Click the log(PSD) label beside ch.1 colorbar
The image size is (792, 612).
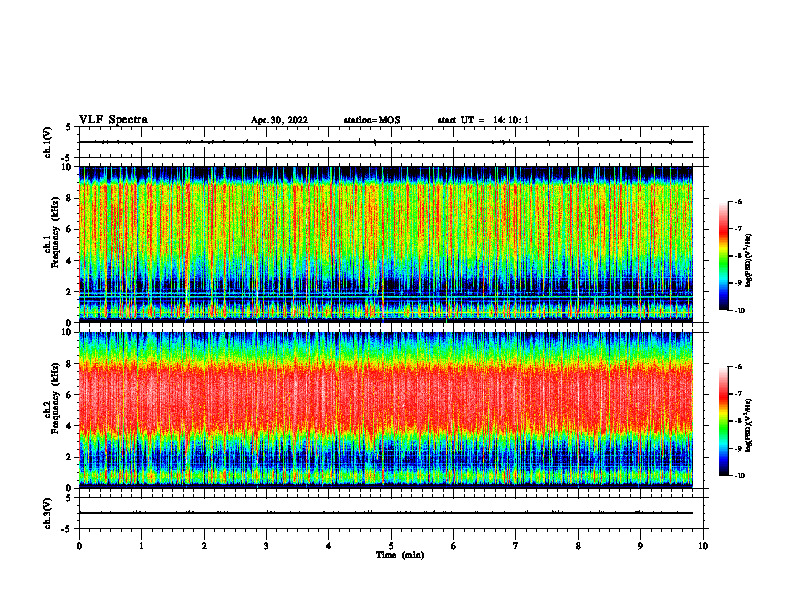[x=749, y=261]
